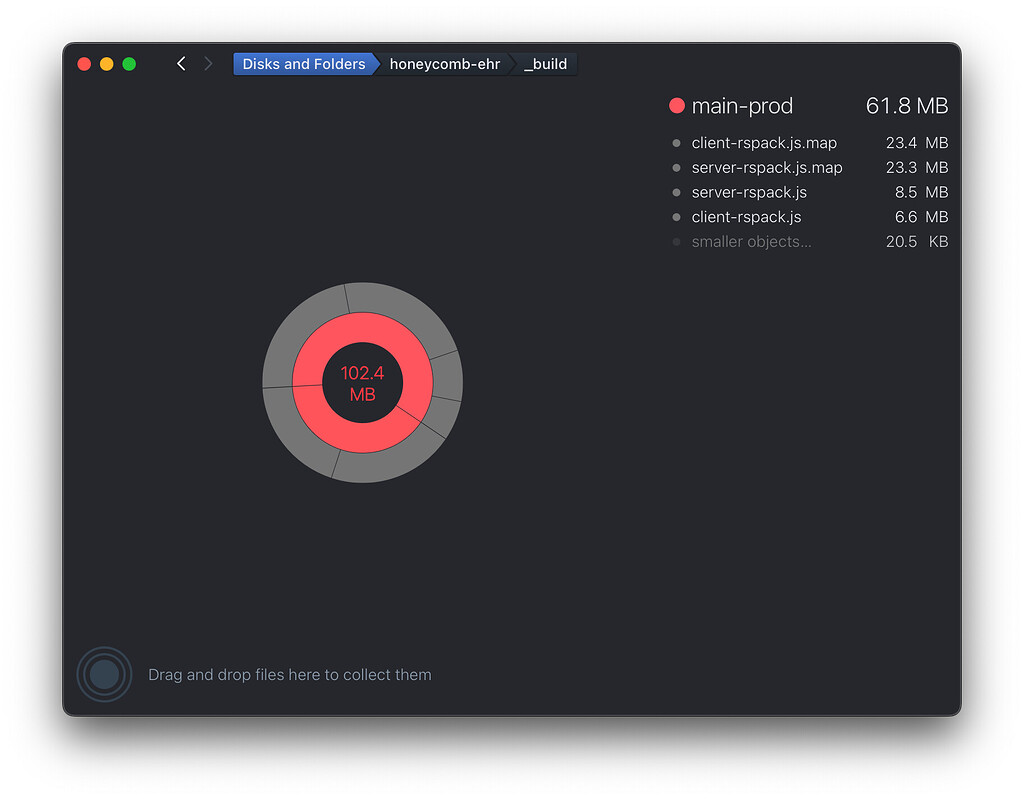Screen dimensions: 1024x799
Task: Click the 61.8 MB size value
Action: [x=907, y=105]
